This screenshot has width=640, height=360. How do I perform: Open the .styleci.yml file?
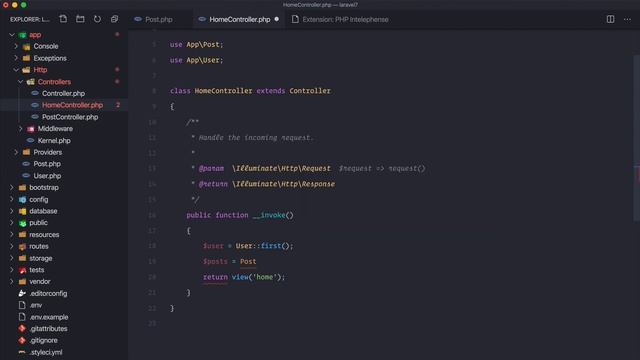[46, 352]
